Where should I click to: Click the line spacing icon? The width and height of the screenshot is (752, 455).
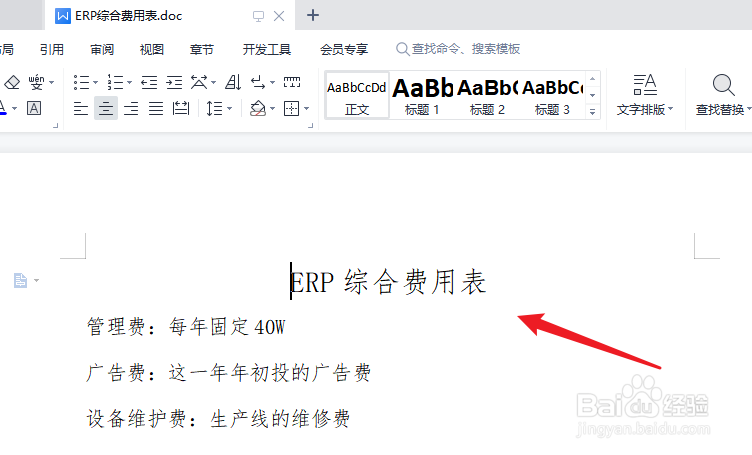pyautogui.click(x=214, y=109)
